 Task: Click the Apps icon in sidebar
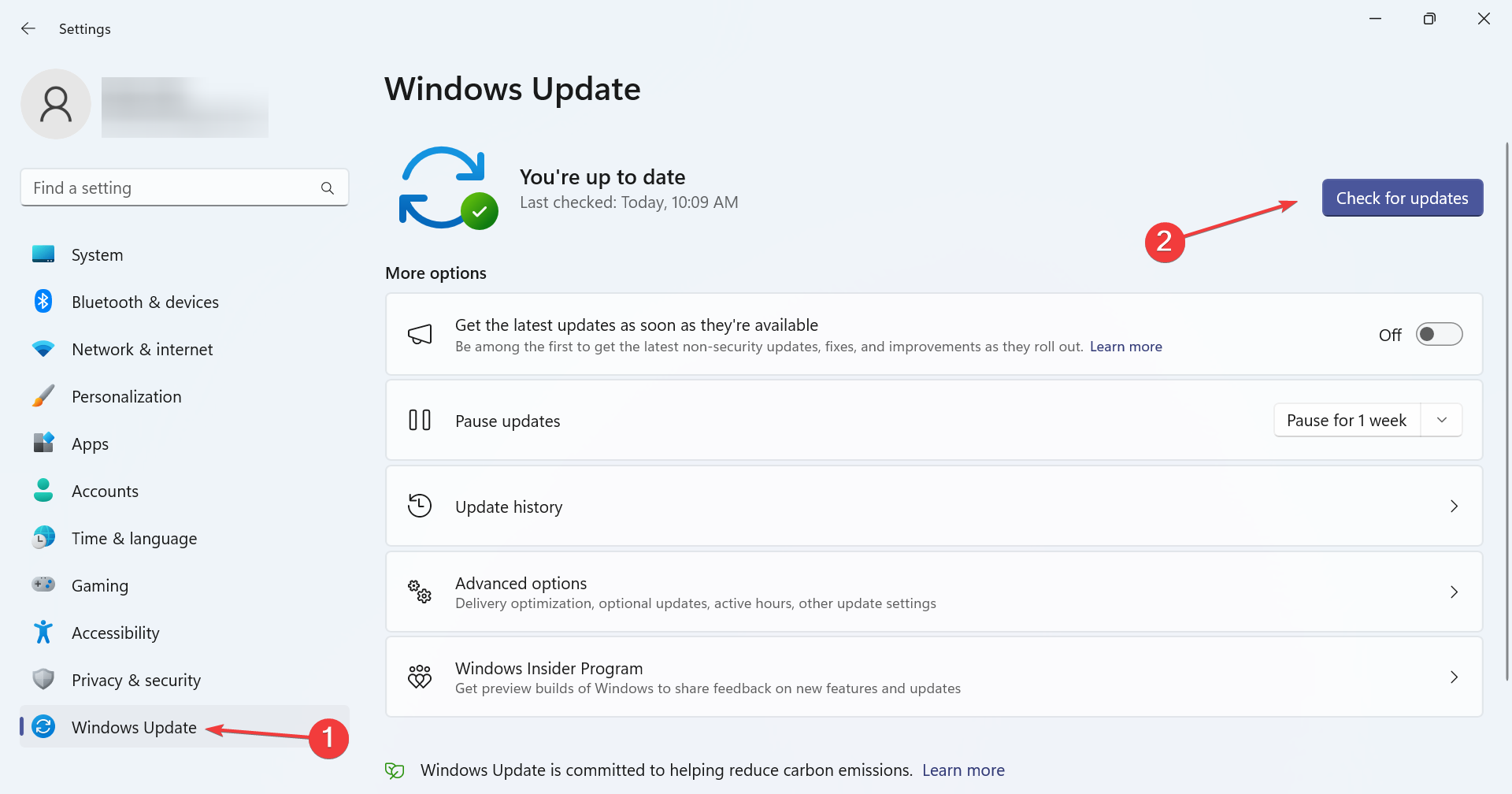(43, 443)
